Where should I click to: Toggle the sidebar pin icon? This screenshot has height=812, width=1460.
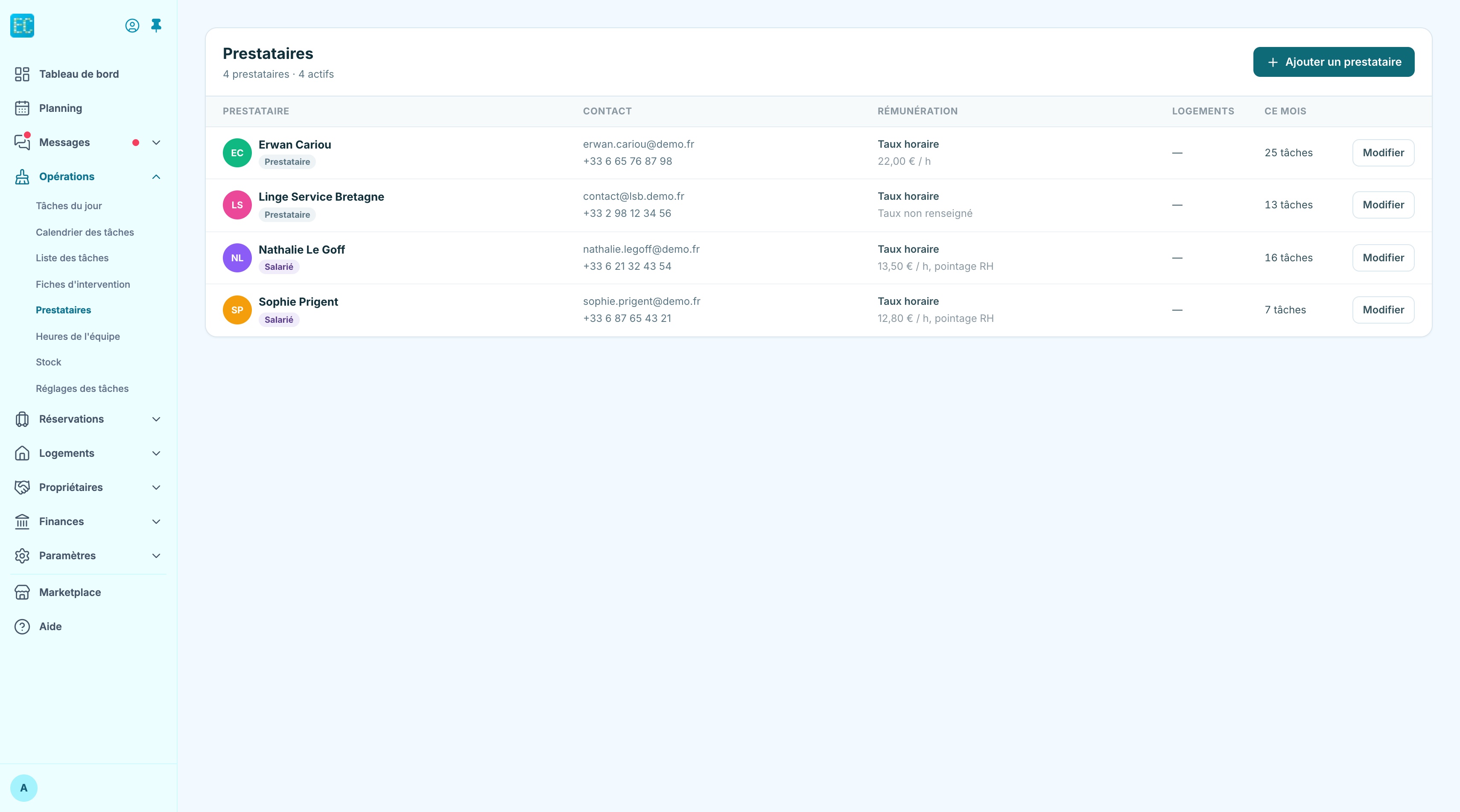pyautogui.click(x=156, y=26)
